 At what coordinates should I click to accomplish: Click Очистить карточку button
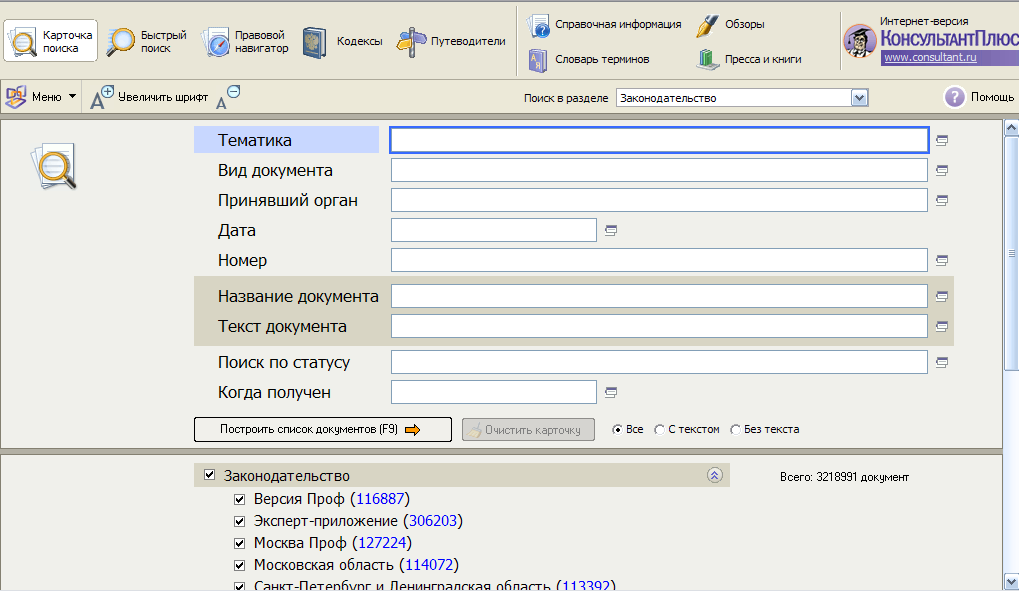528,430
